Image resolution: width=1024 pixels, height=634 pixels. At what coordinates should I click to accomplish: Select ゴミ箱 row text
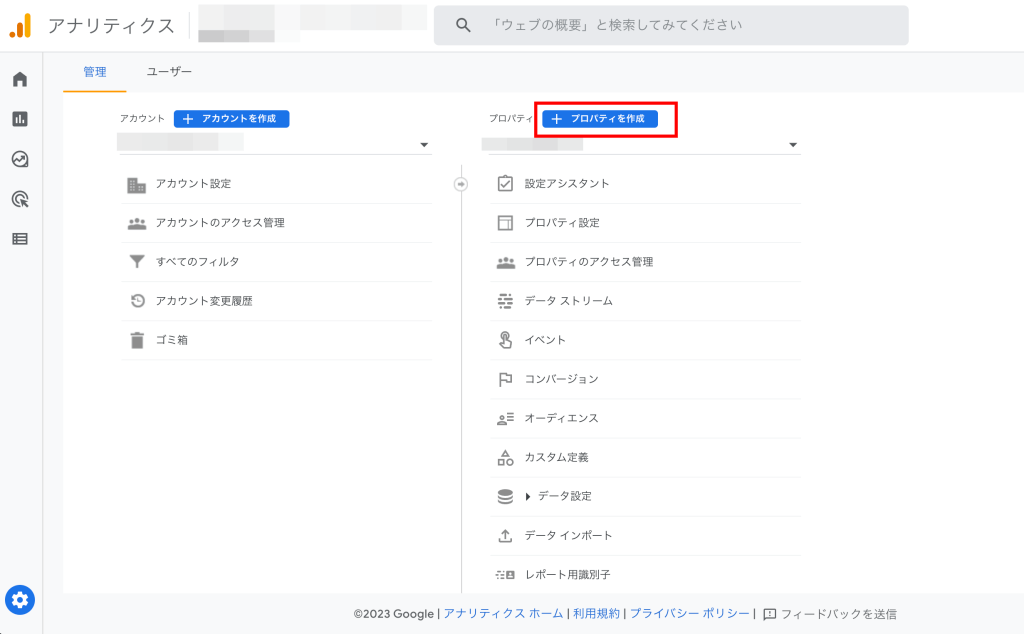(x=172, y=340)
